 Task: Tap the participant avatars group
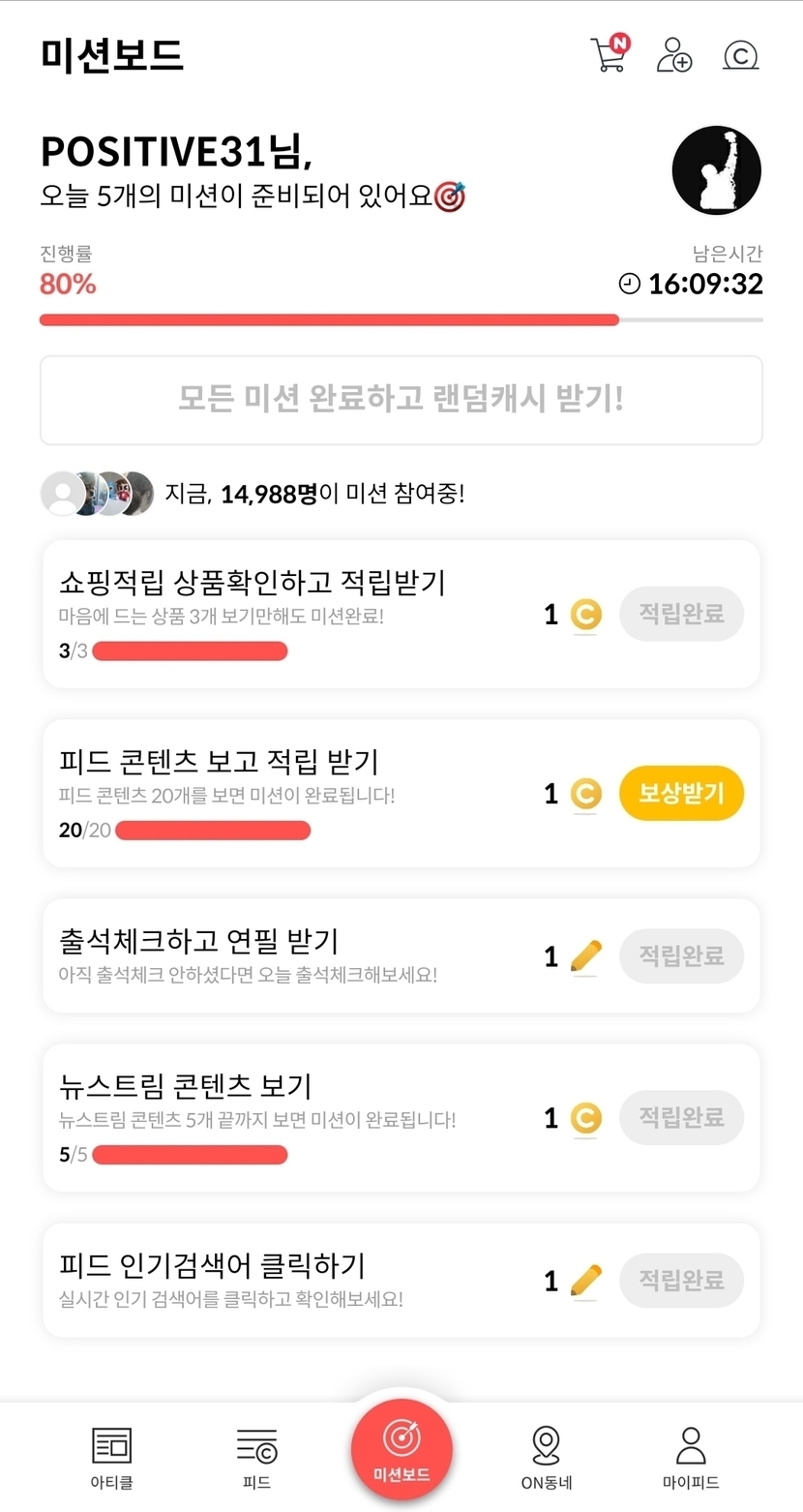click(x=97, y=494)
